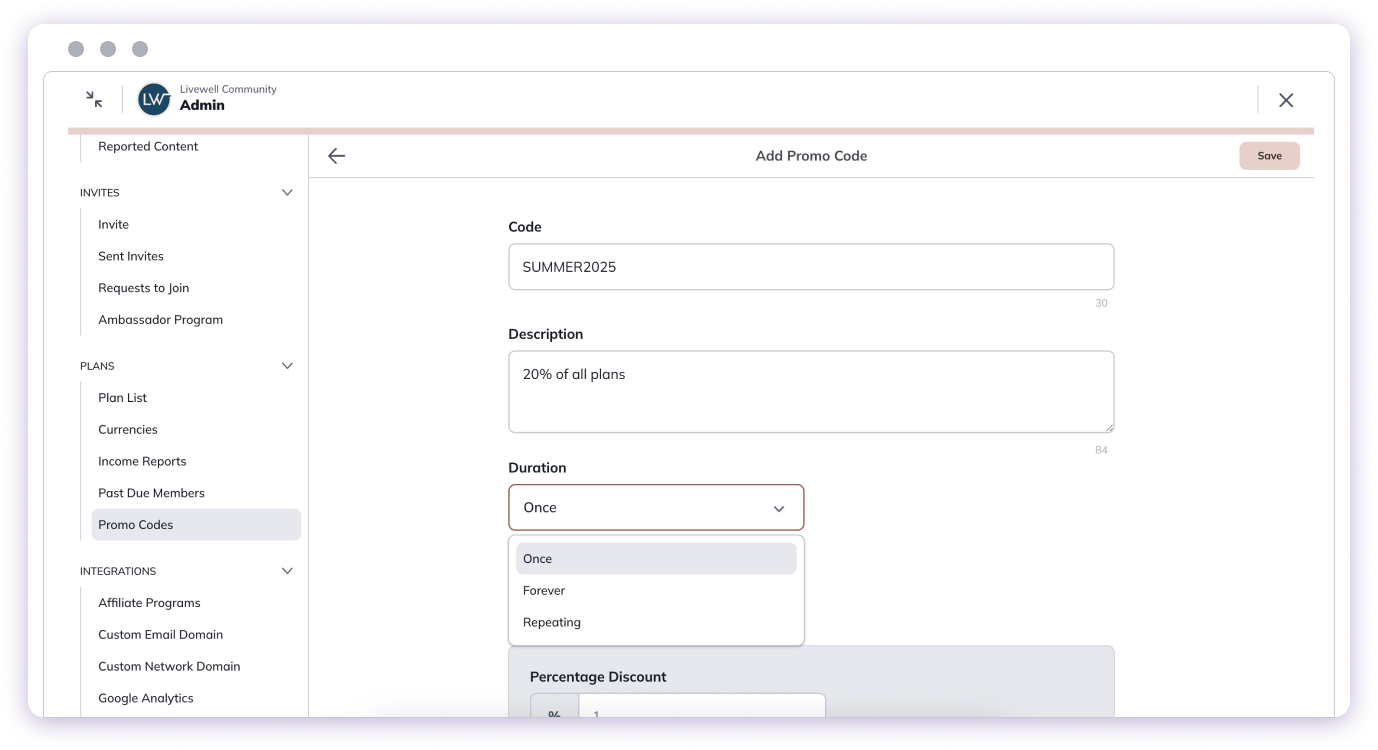Click the Code input showing SUMMER2025
The height and width of the screenshot is (750, 1378).
pyautogui.click(x=811, y=266)
